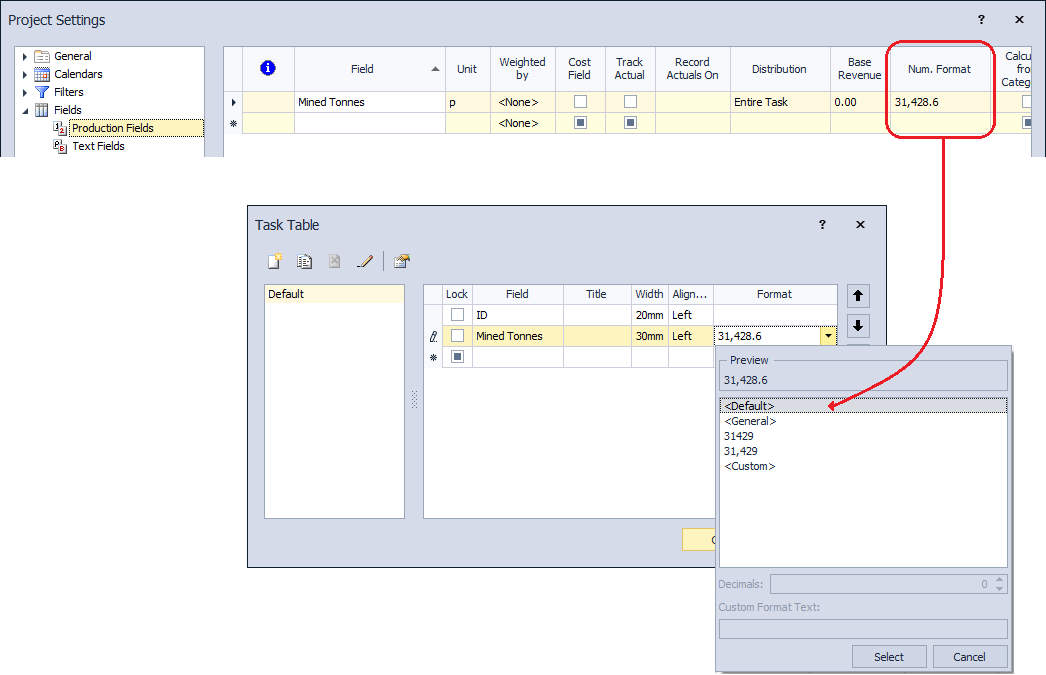Open the Format dropdown for Mined Tonnes

click(827, 337)
